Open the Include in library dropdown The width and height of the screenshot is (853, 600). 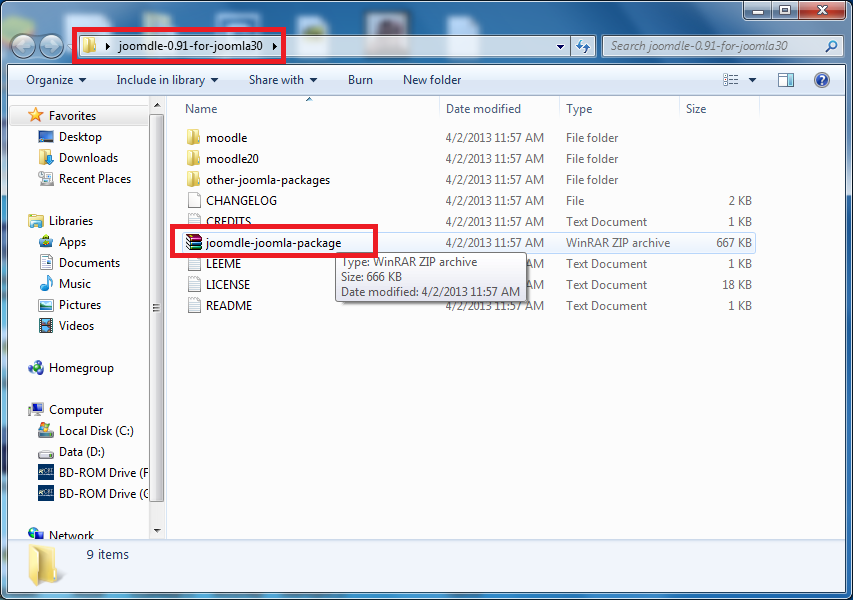click(167, 80)
